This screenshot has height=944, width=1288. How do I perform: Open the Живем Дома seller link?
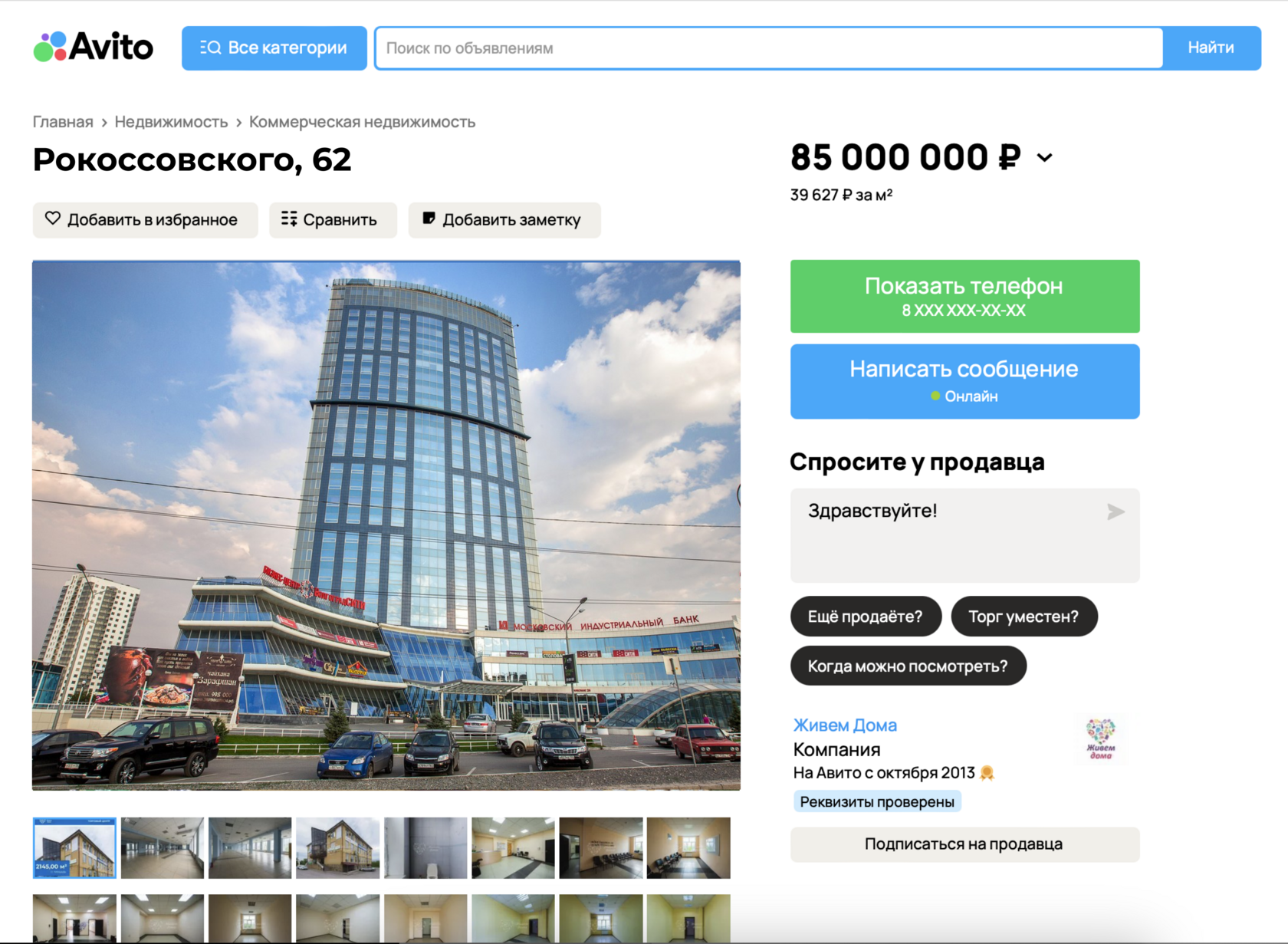tap(845, 725)
